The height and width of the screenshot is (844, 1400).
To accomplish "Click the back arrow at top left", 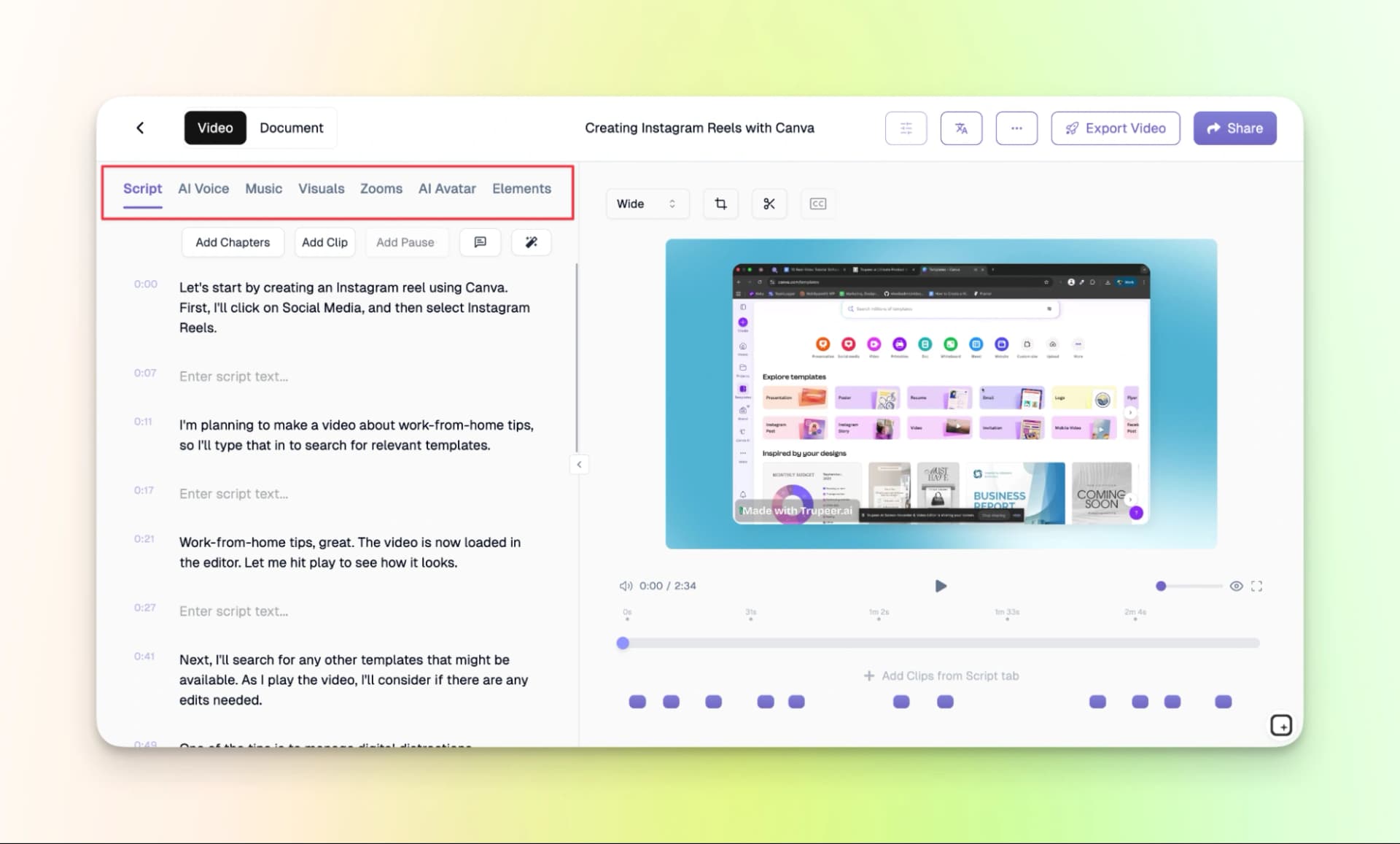I will [x=140, y=128].
